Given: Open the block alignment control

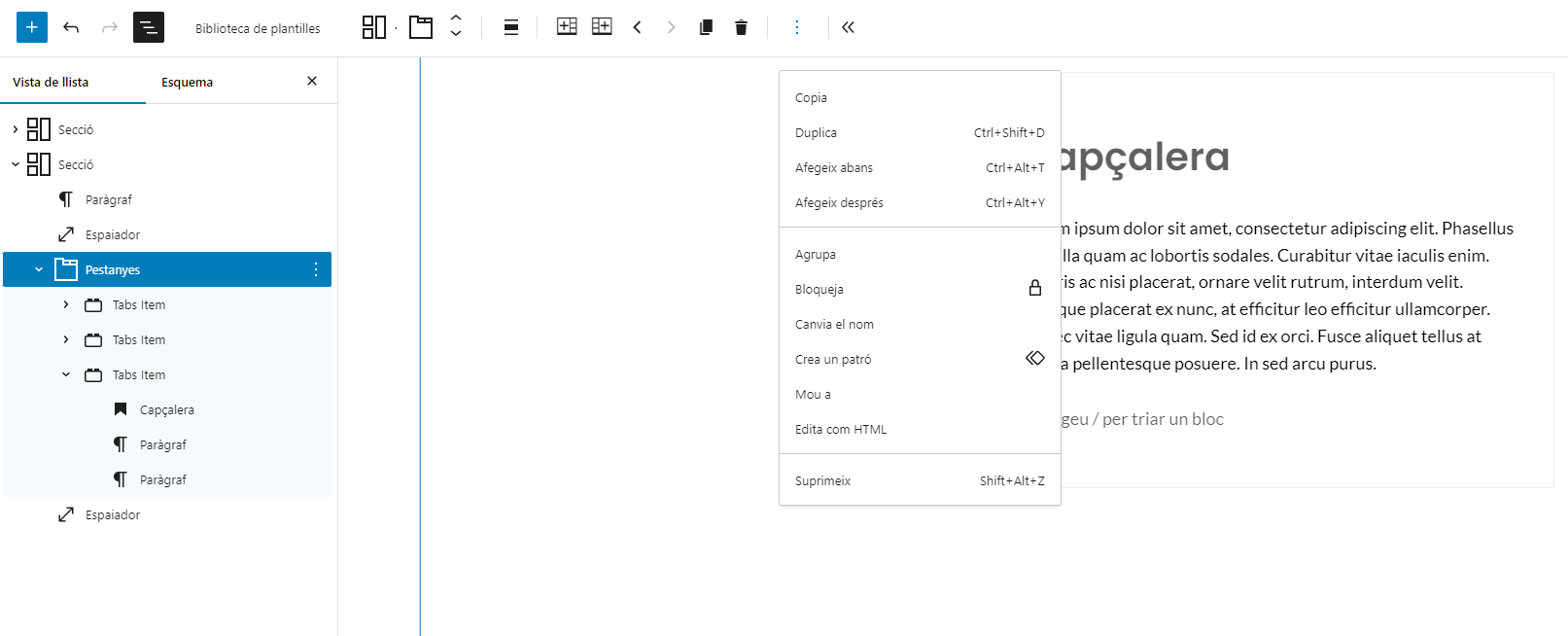Looking at the screenshot, I should 510,27.
